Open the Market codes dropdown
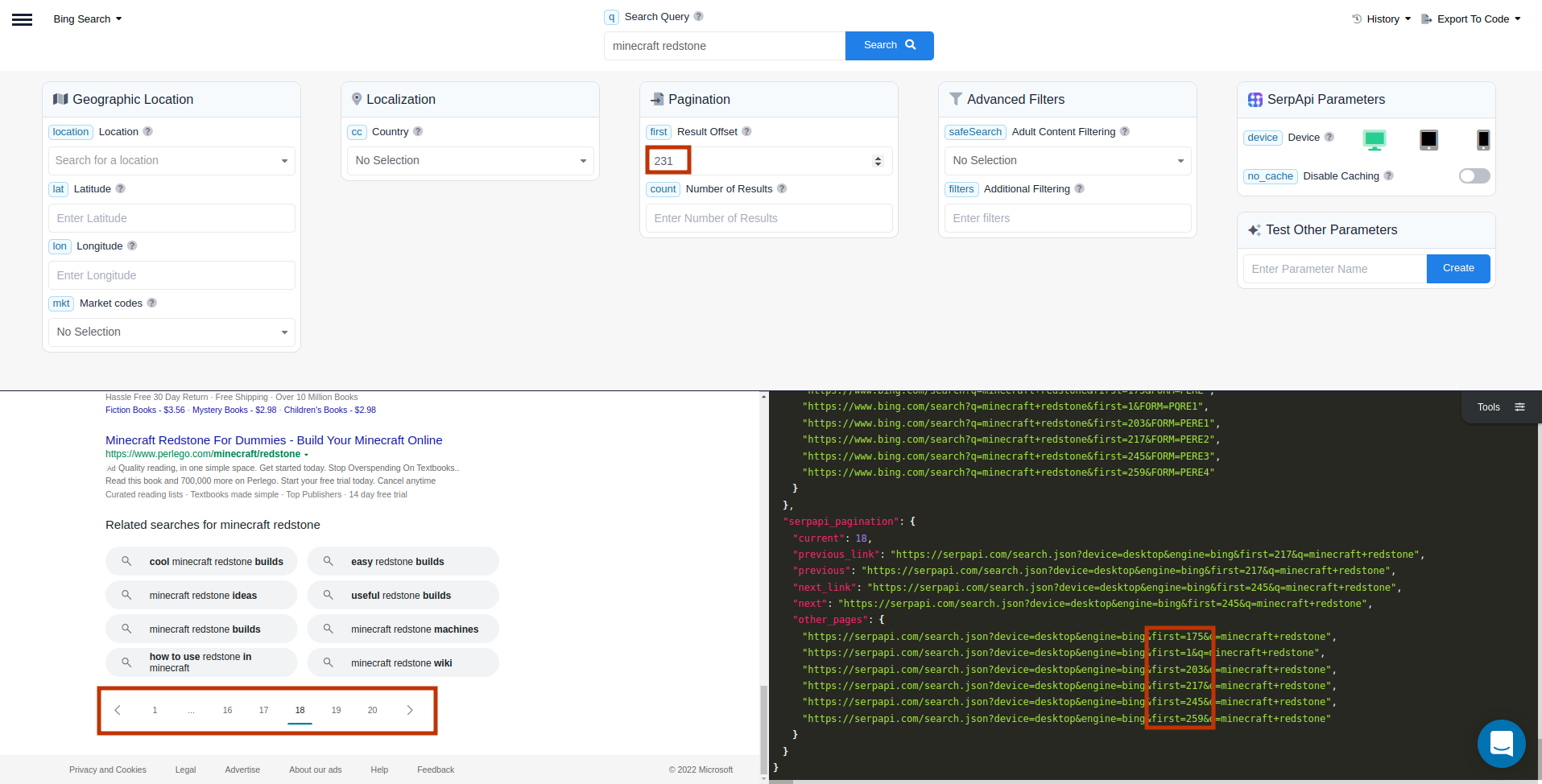 point(171,332)
